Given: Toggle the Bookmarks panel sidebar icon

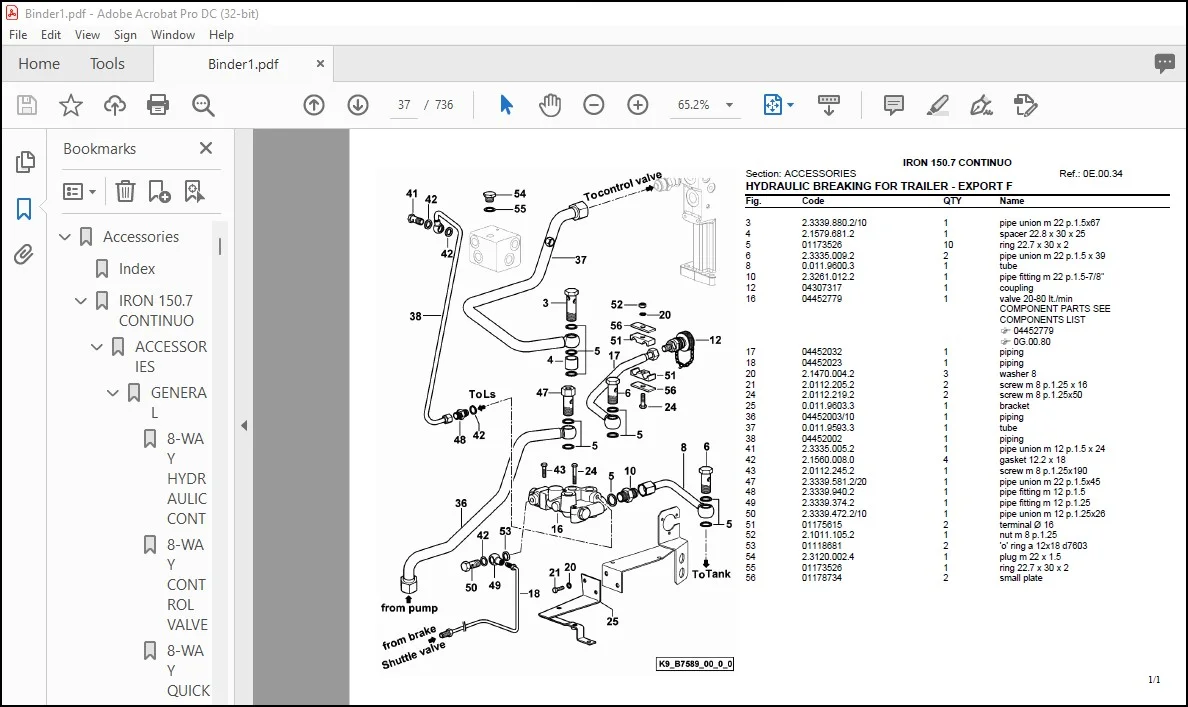Looking at the screenshot, I should click(x=24, y=208).
